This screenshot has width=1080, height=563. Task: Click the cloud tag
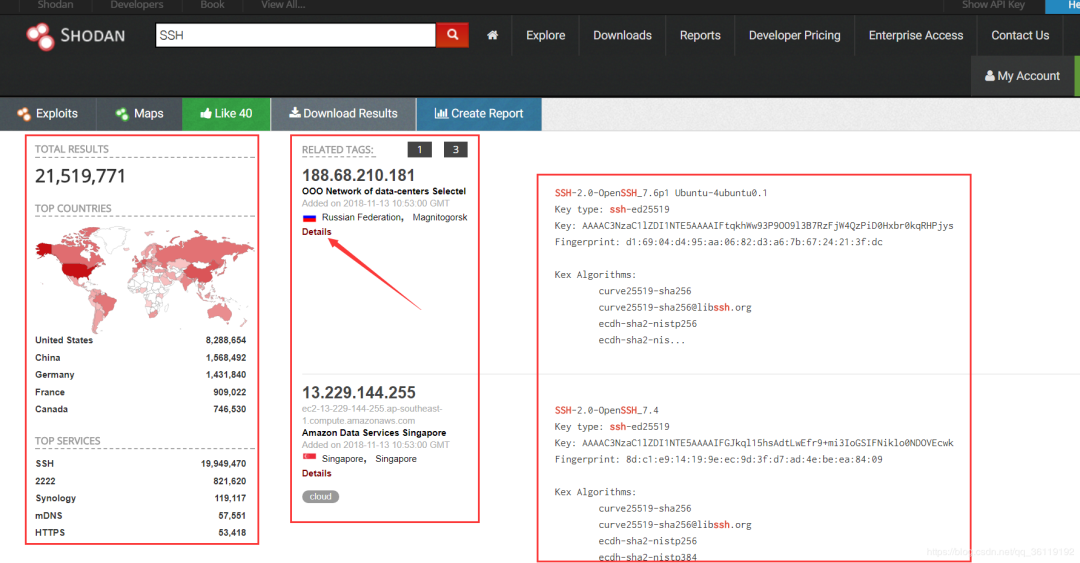[320, 496]
